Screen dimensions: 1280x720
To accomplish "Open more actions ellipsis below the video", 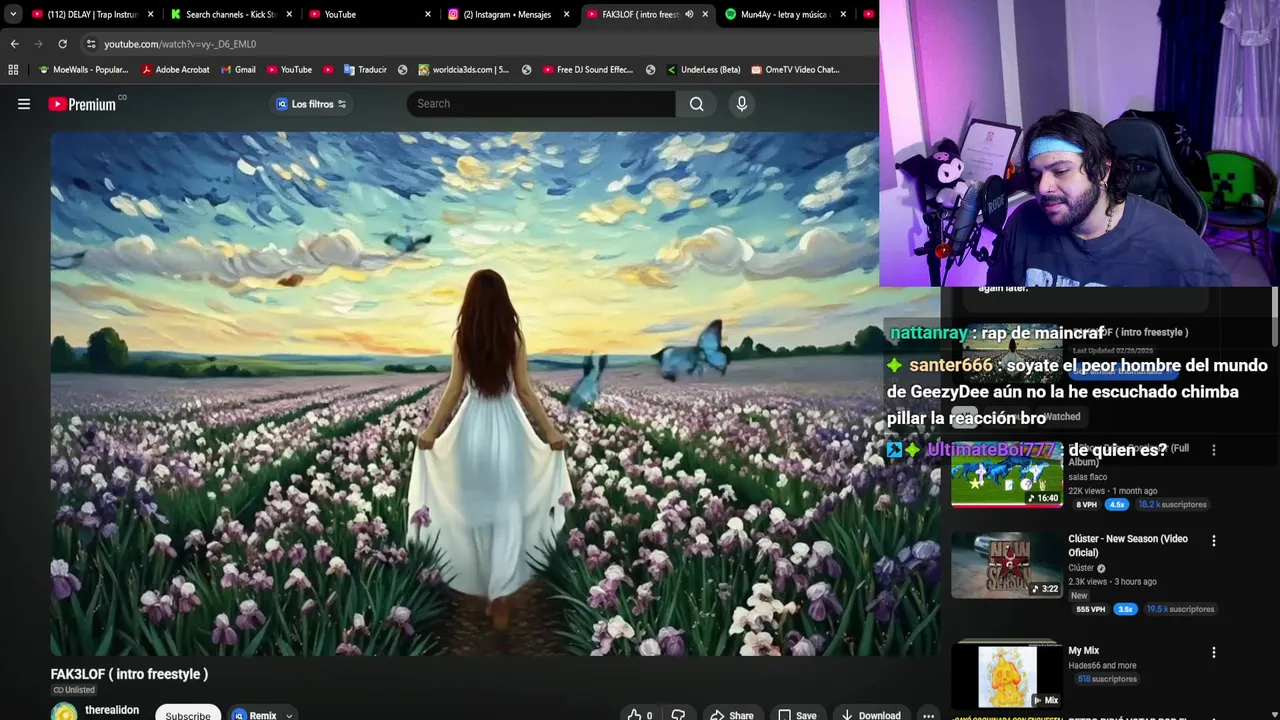I will 928,715.
